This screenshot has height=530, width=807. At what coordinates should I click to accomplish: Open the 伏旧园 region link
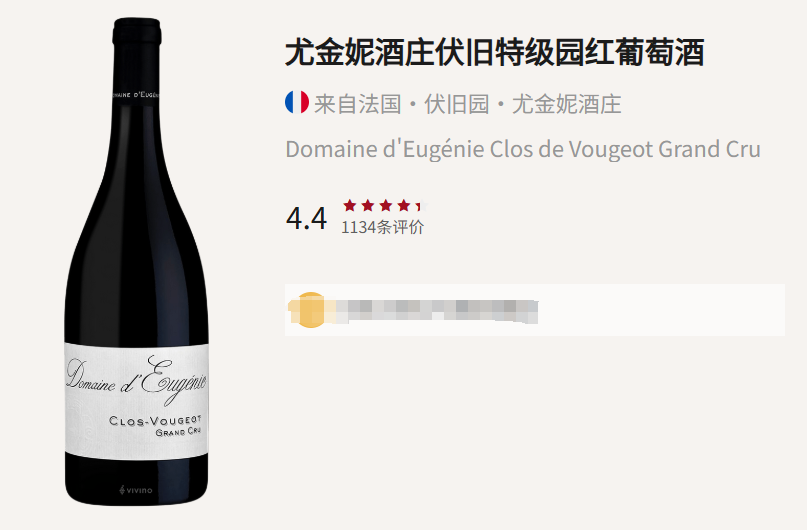coord(457,104)
